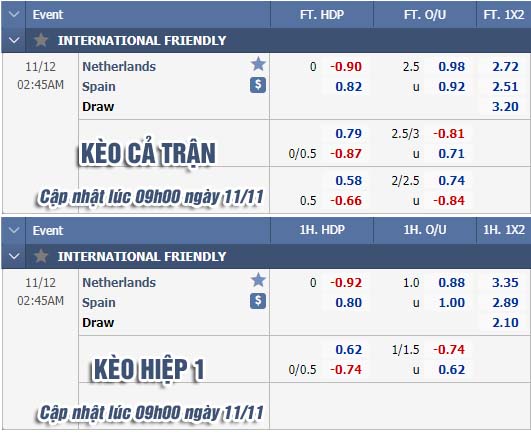Favorite the full-time Netherlands match star
The image size is (531, 433).
258,64
